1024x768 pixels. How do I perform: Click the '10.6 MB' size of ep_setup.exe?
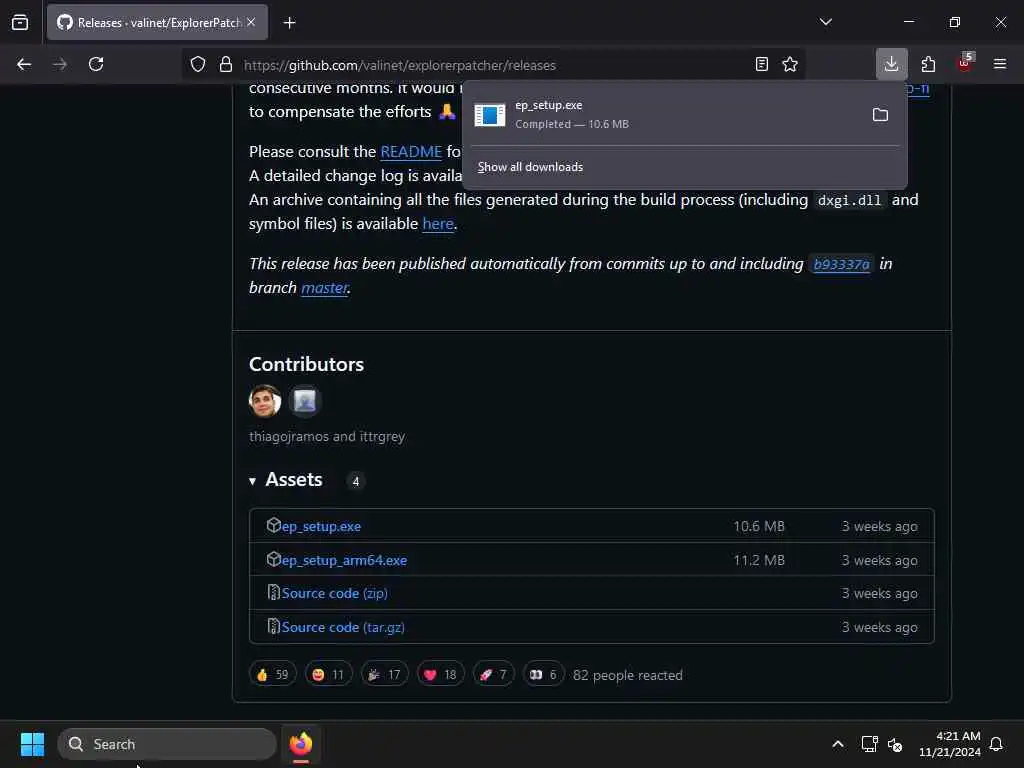point(758,526)
